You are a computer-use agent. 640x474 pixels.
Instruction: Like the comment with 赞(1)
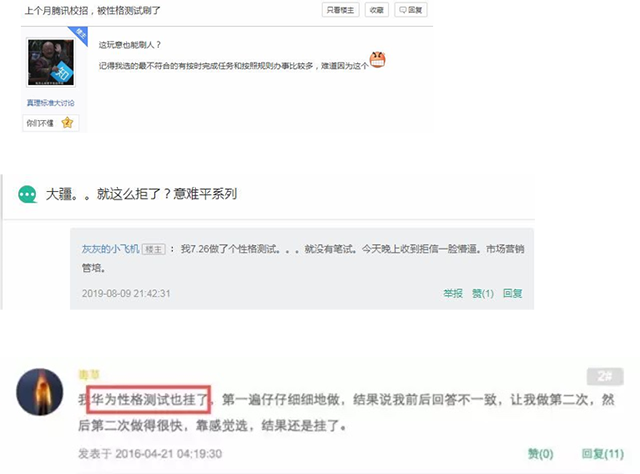click(483, 293)
